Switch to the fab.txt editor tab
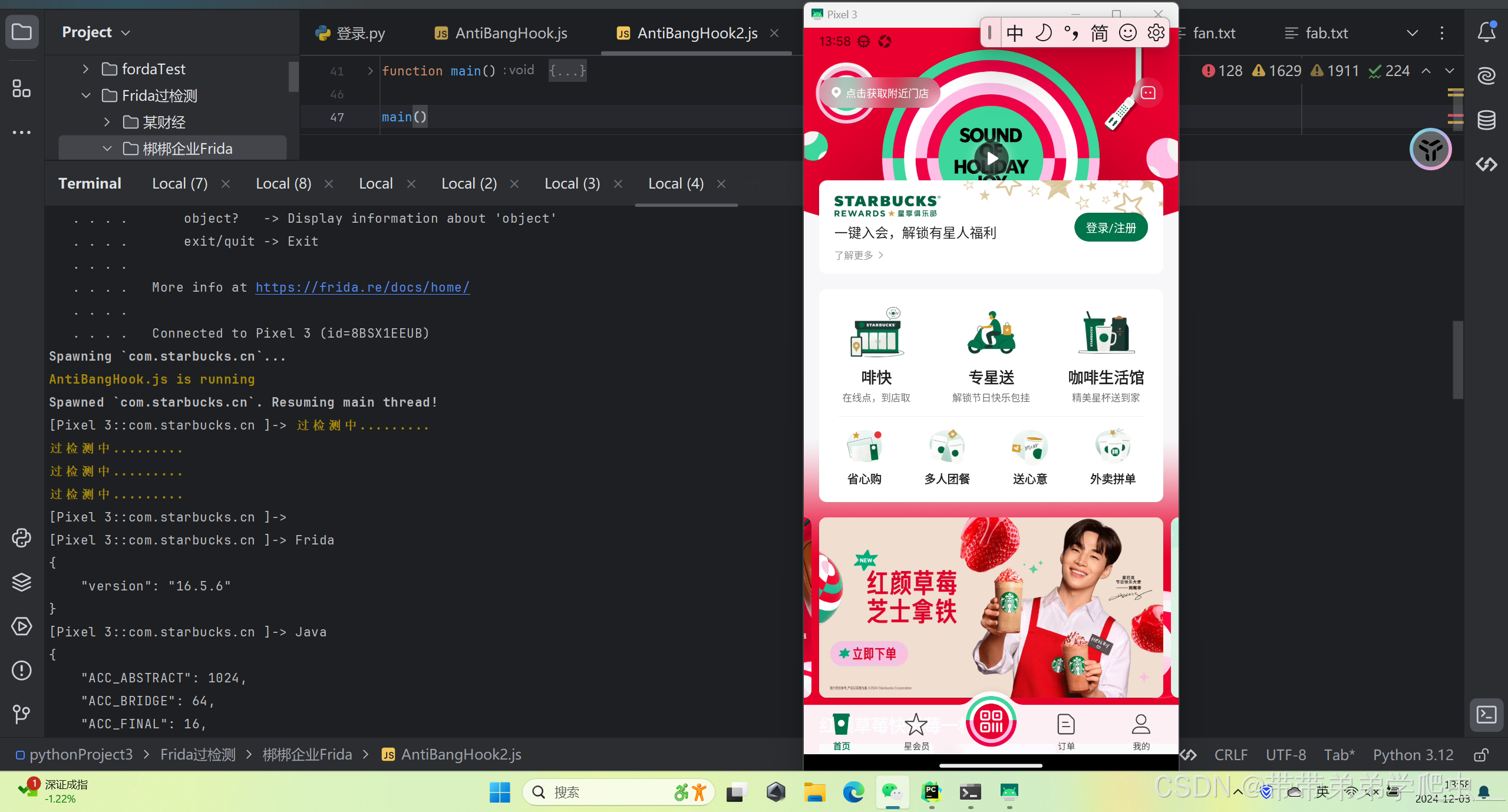Screen dimensions: 1508x812 (1316, 33)
